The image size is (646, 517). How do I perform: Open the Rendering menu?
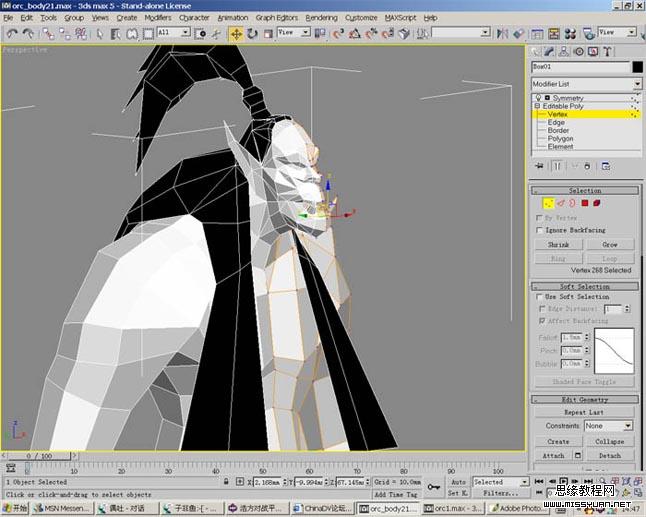tap(321, 18)
